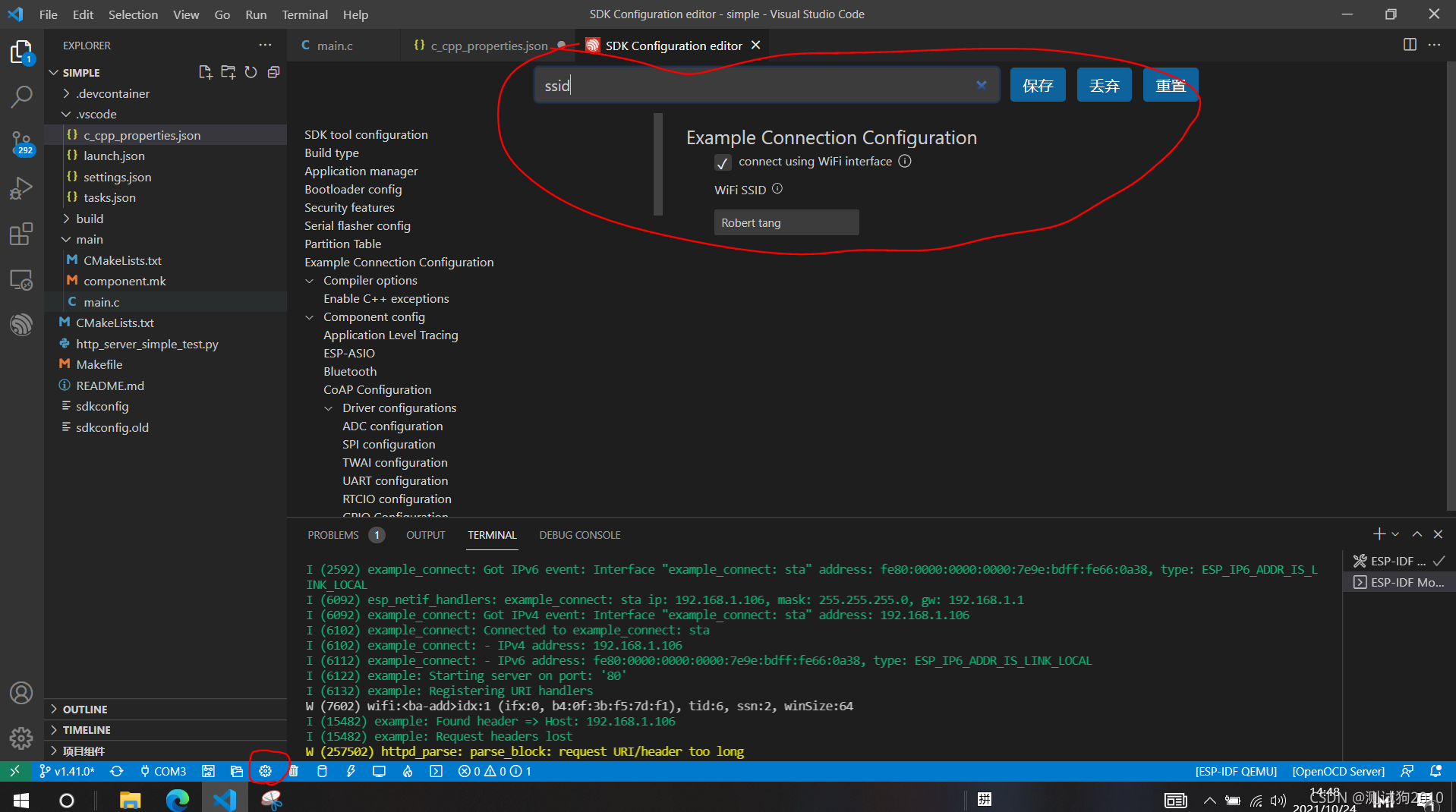1456x812 pixels.
Task: Click the set Espressif device target icon
Action: point(208,771)
